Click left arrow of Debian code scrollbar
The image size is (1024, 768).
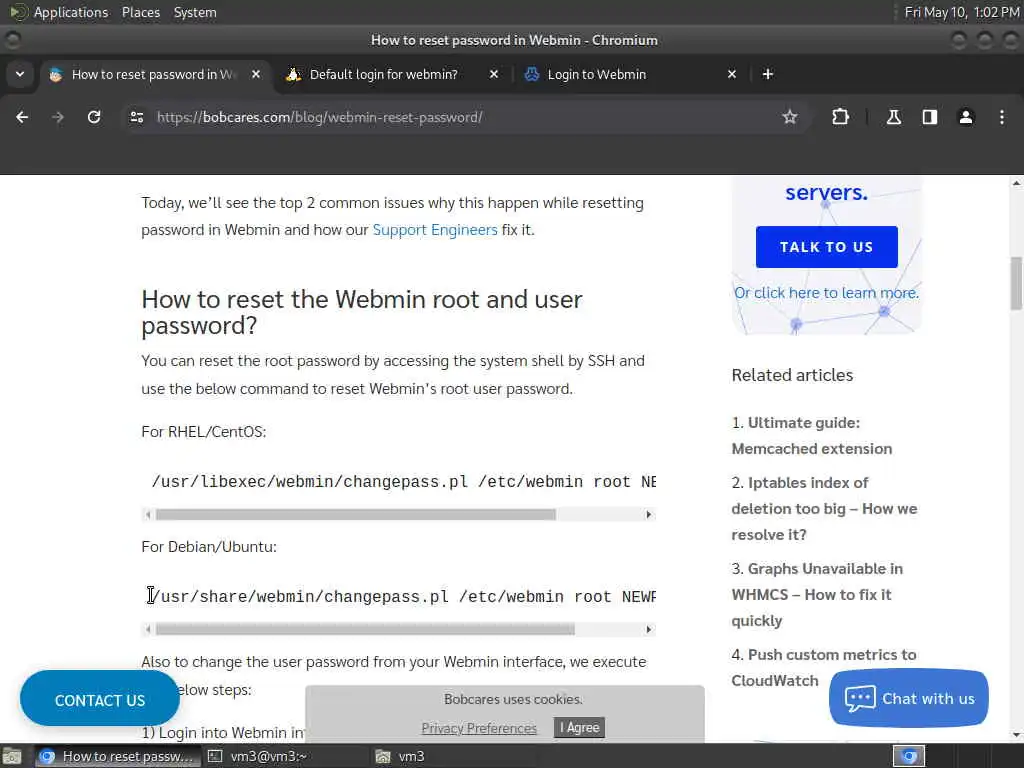[148, 630]
